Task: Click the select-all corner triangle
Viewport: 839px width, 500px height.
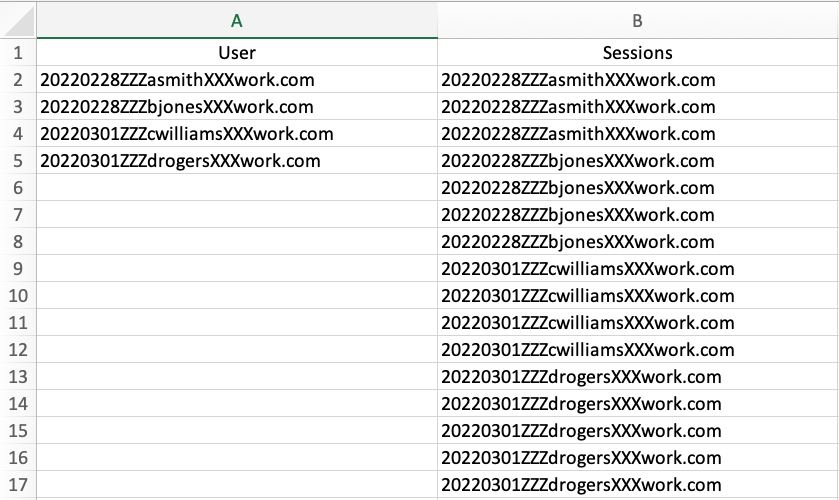Action: [18, 20]
